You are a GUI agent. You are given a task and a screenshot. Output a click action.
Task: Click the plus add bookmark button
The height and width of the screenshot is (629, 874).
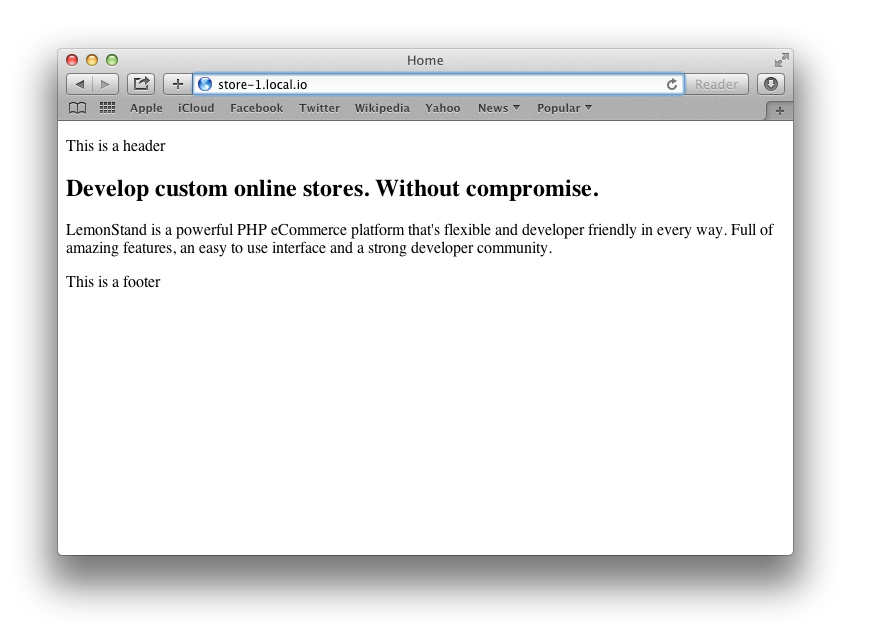177,84
